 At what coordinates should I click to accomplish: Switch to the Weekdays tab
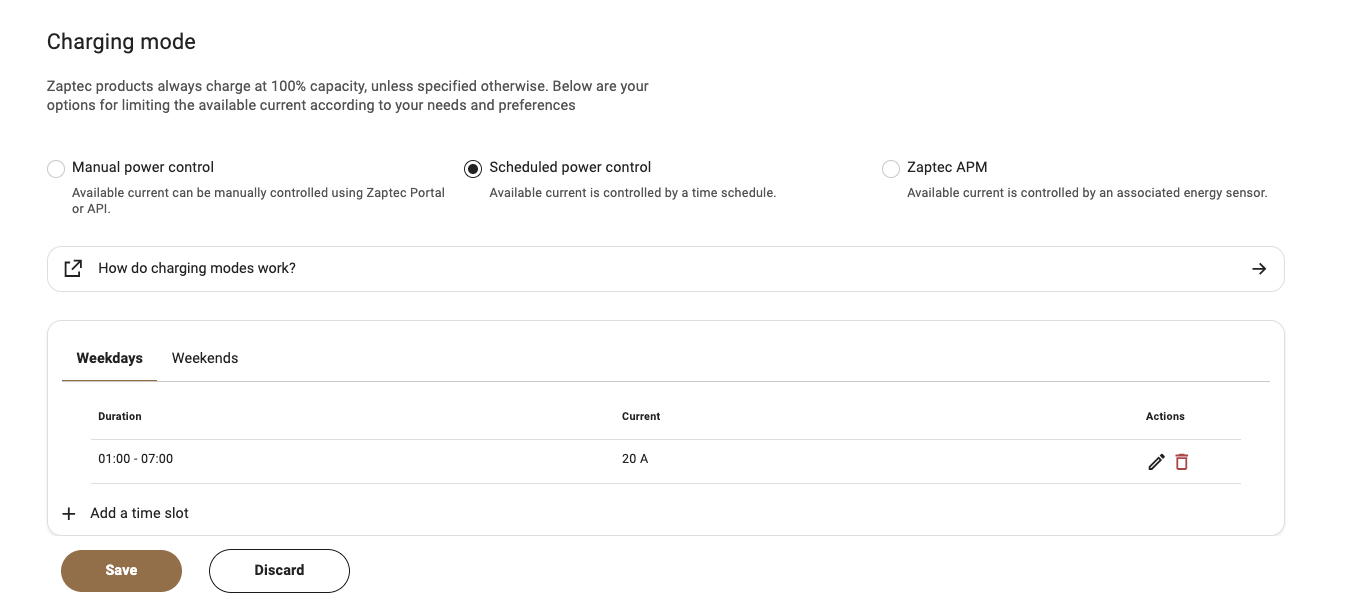[x=109, y=358]
